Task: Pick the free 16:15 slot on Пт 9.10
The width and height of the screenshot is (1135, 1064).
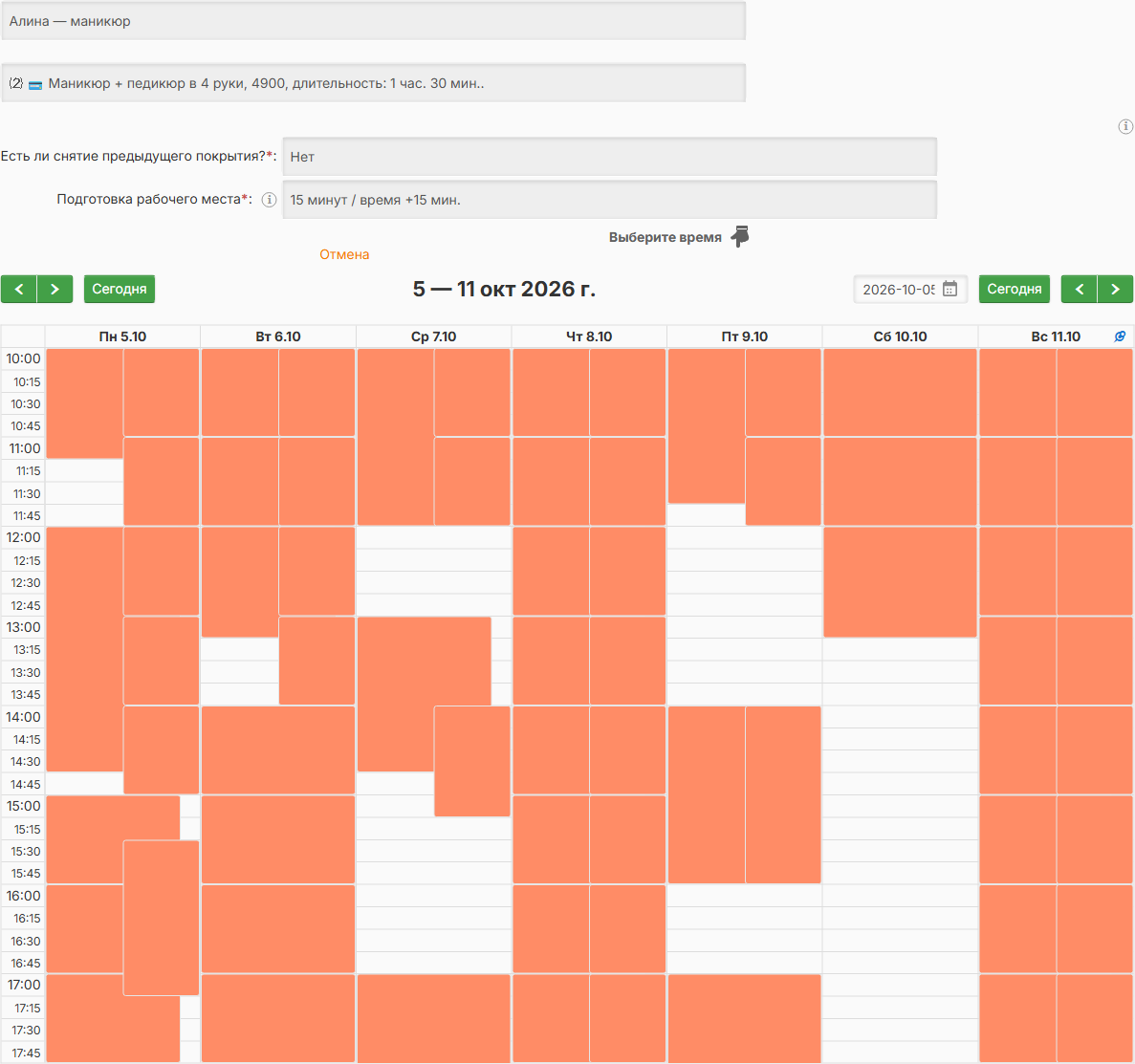Action: [745, 919]
